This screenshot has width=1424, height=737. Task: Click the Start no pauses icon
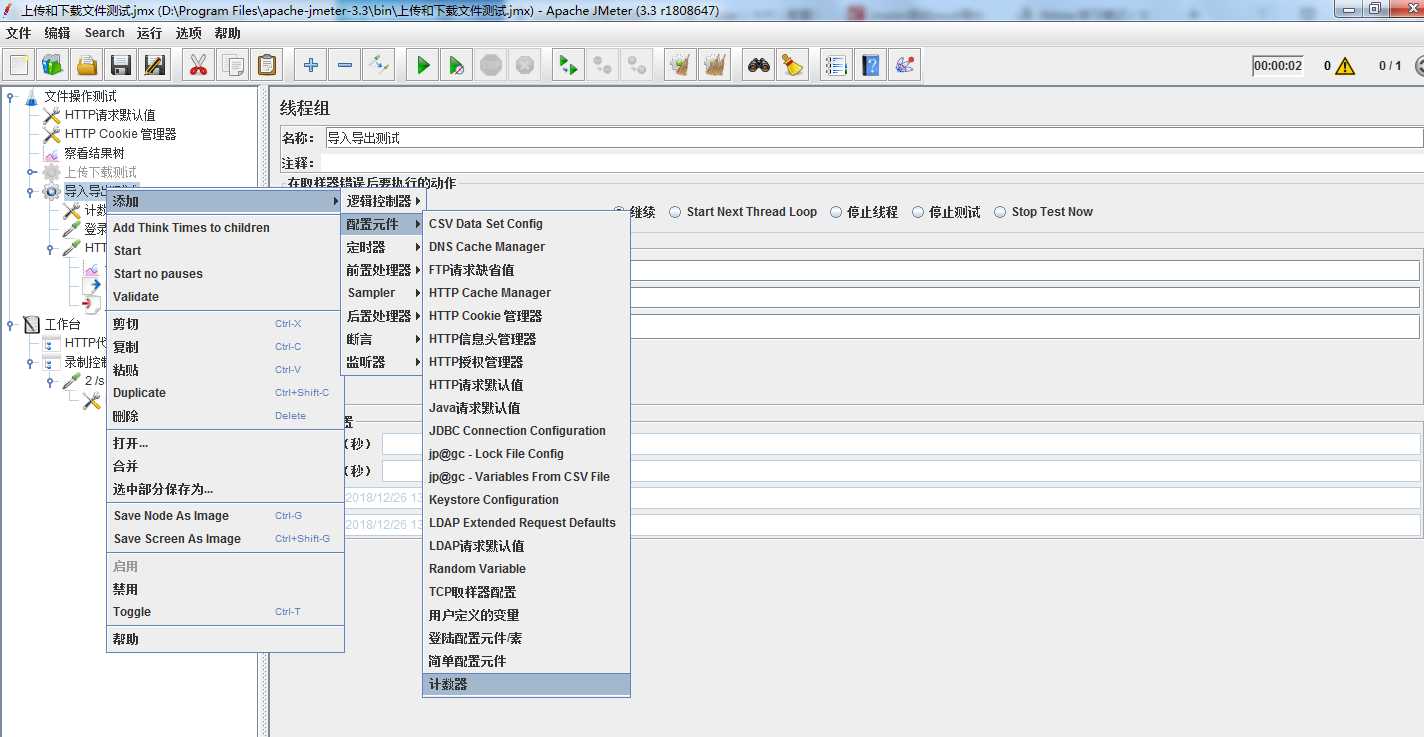click(x=457, y=65)
